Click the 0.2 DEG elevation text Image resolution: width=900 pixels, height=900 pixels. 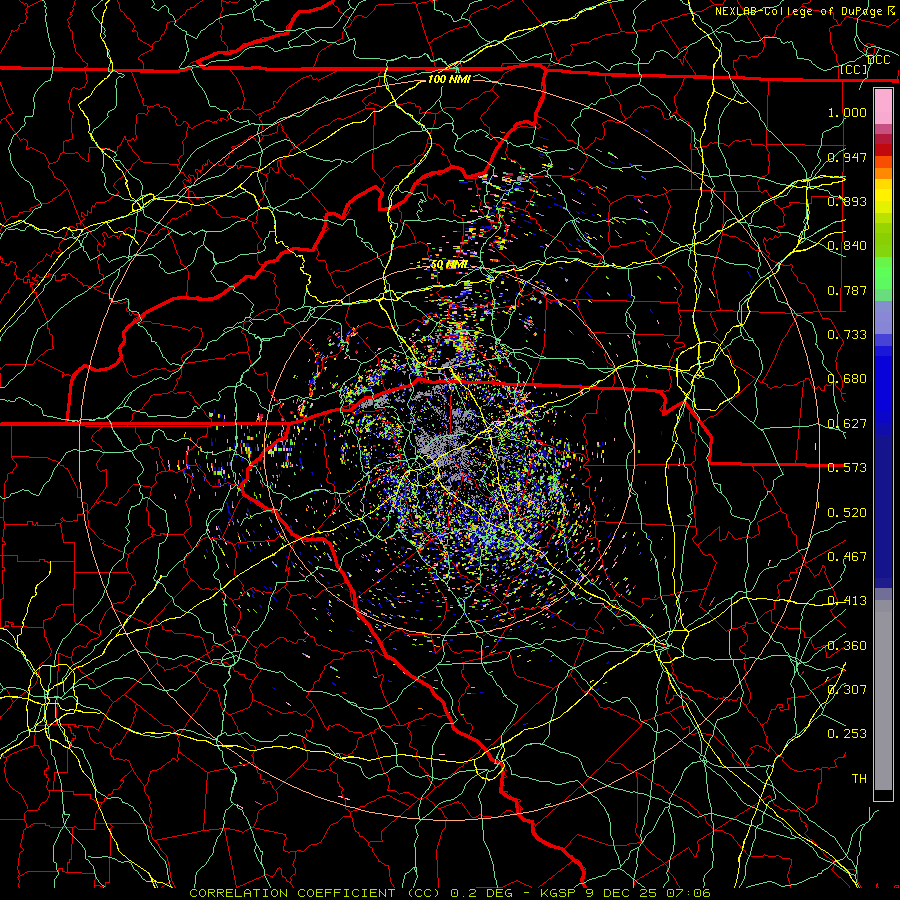pyautogui.click(x=482, y=893)
